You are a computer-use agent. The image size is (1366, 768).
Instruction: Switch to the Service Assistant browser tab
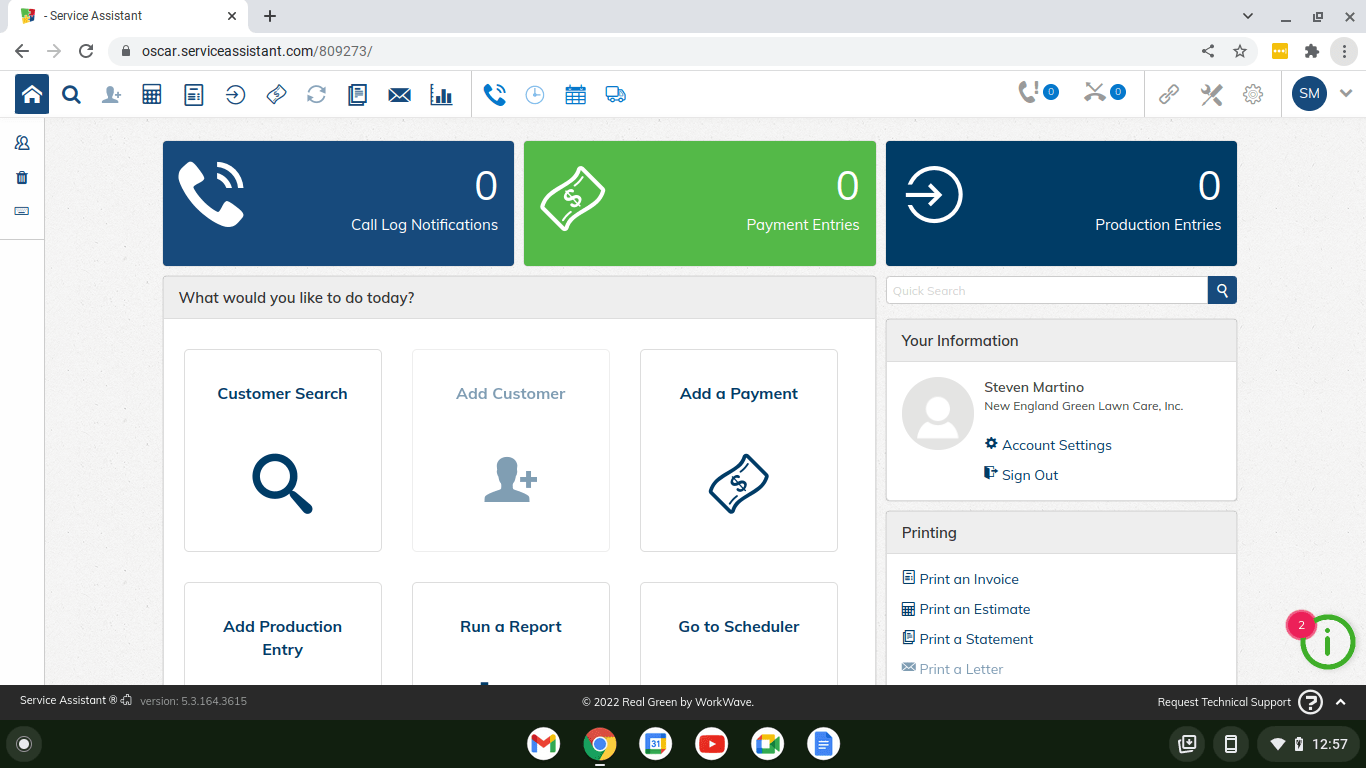click(120, 16)
